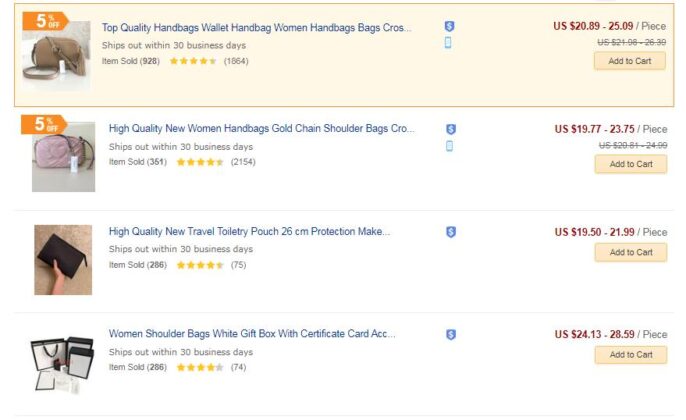Add Top Quality Handbags Wallet to cart
Image resolution: width=686 pixels, height=420 pixels.
click(x=630, y=61)
